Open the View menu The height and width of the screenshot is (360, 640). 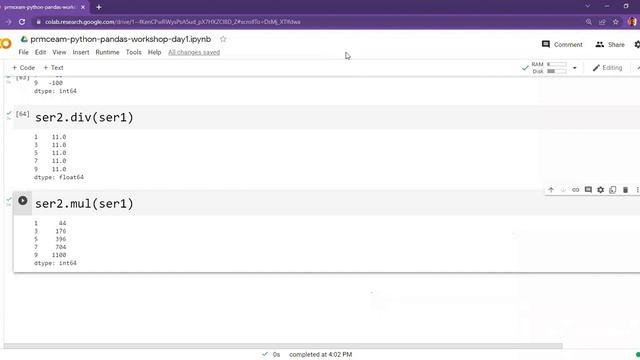point(59,52)
